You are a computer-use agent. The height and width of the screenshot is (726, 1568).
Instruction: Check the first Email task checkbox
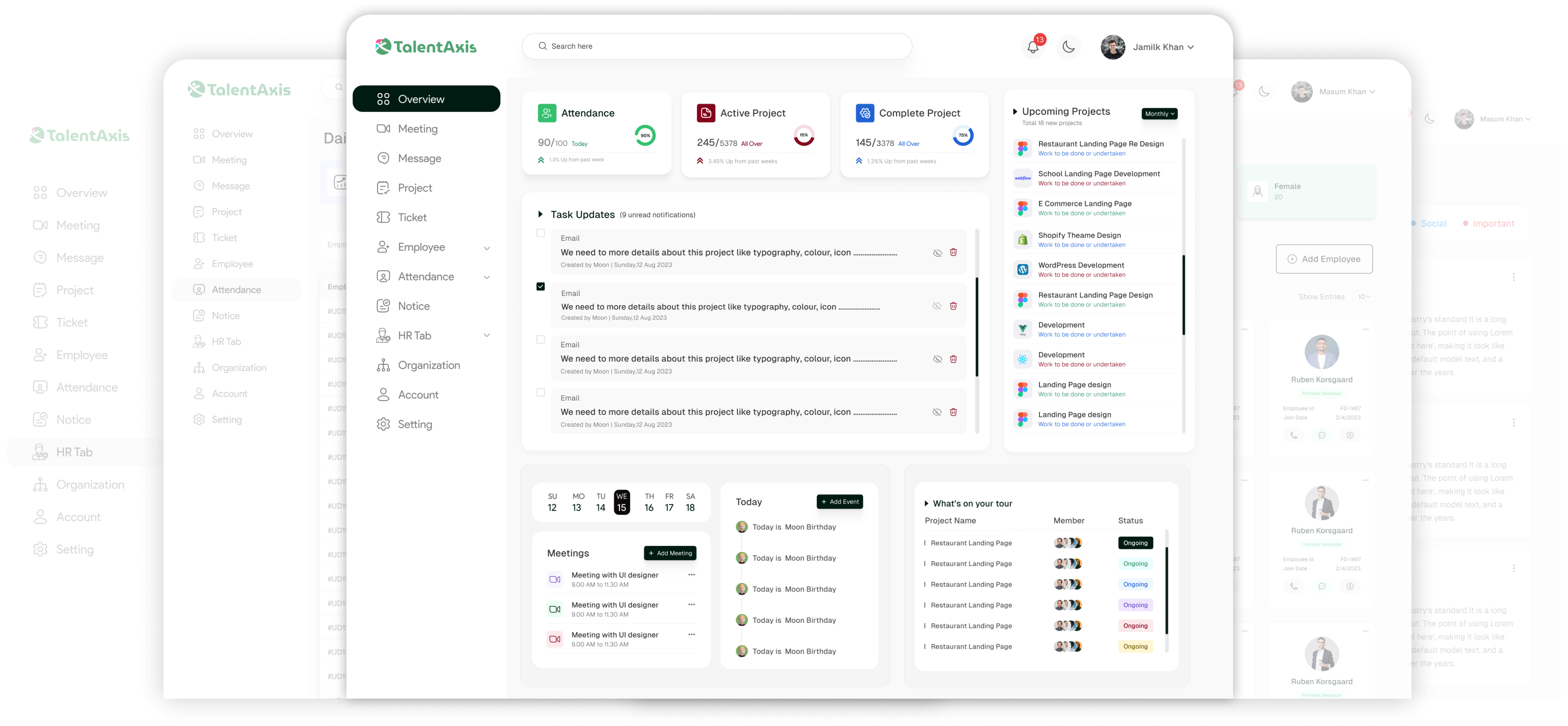tap(541, 233)
